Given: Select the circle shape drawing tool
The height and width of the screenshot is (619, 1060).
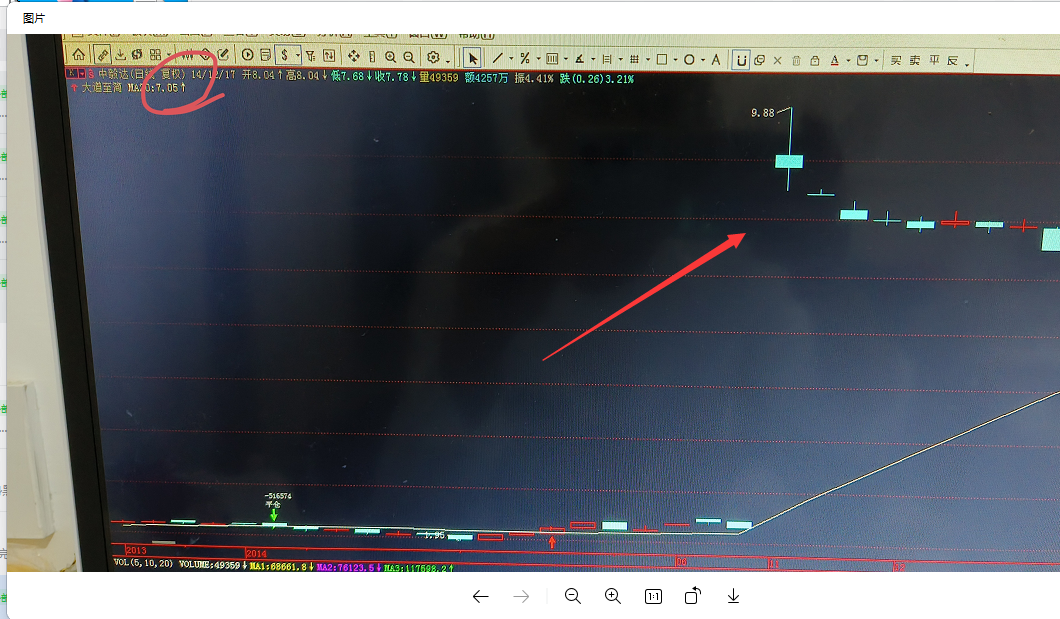Looking at the screenshot, I should pos(689,59).
